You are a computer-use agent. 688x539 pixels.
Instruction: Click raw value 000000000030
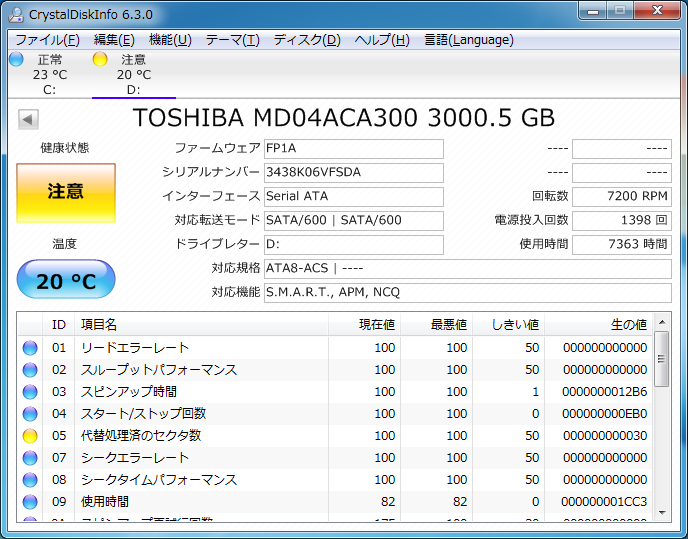click(x=605, y=436)
